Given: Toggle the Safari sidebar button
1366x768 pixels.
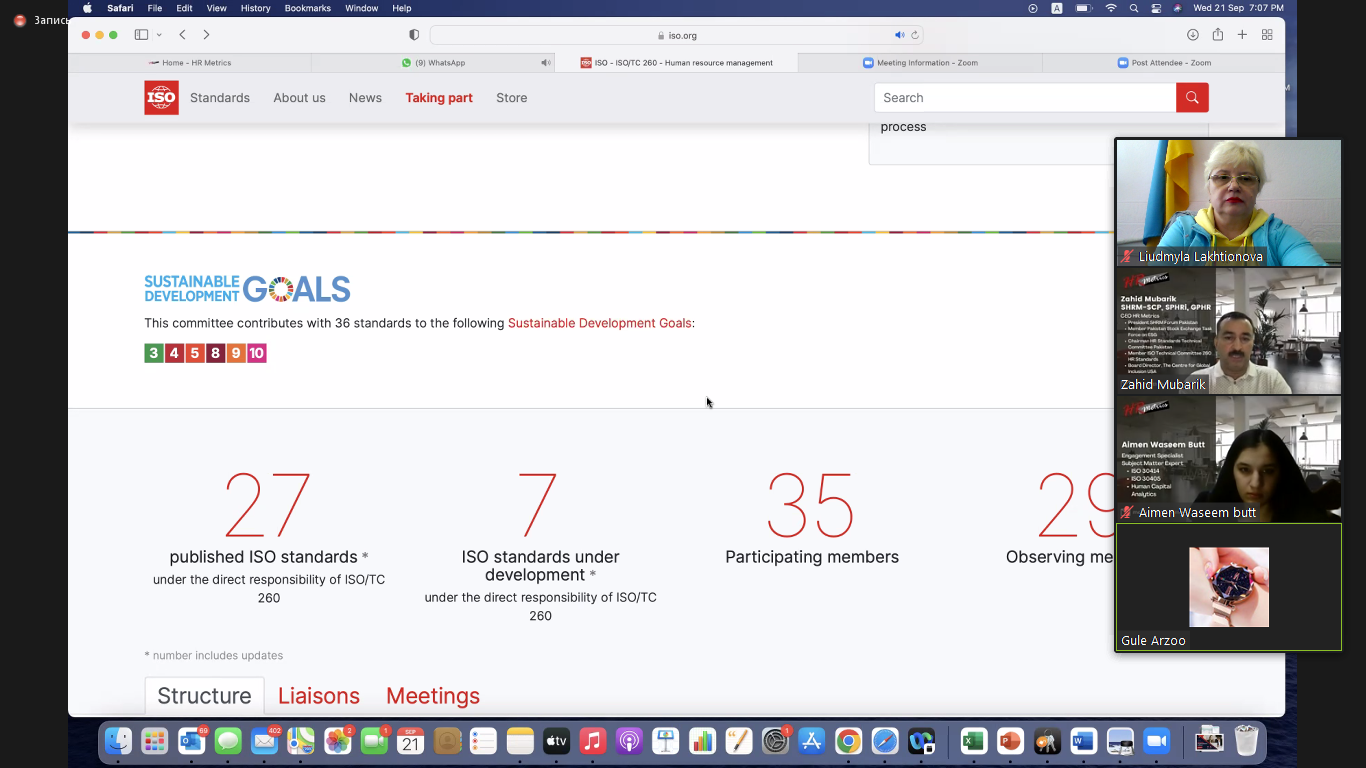Looking at the screenshot, I should (x=141, y=35).
